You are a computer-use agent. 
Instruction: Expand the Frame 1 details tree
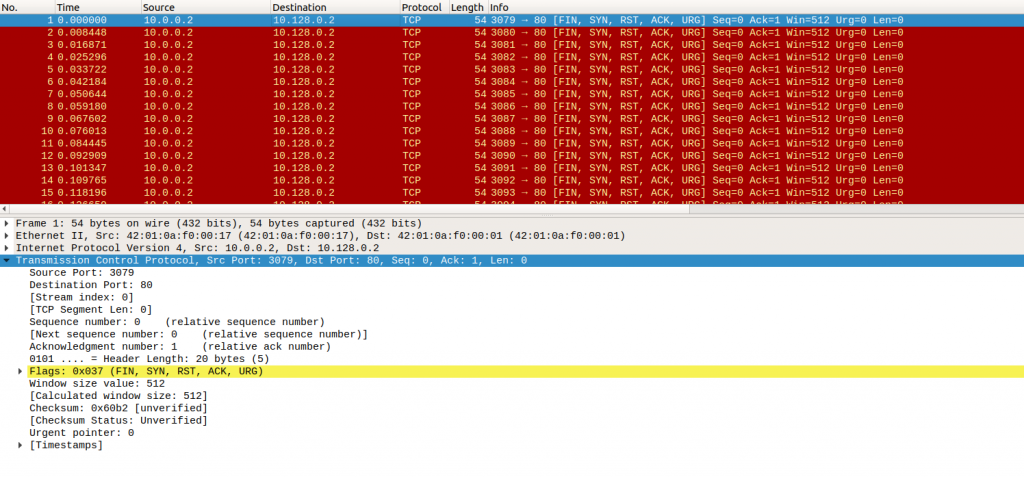tap(8, 223)
